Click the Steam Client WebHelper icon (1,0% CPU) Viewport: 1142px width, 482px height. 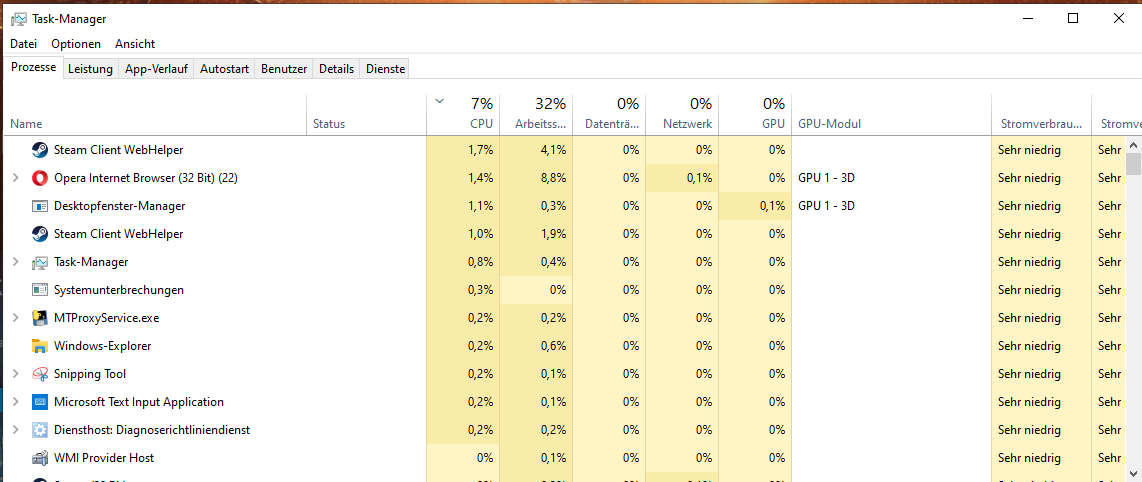40,234
